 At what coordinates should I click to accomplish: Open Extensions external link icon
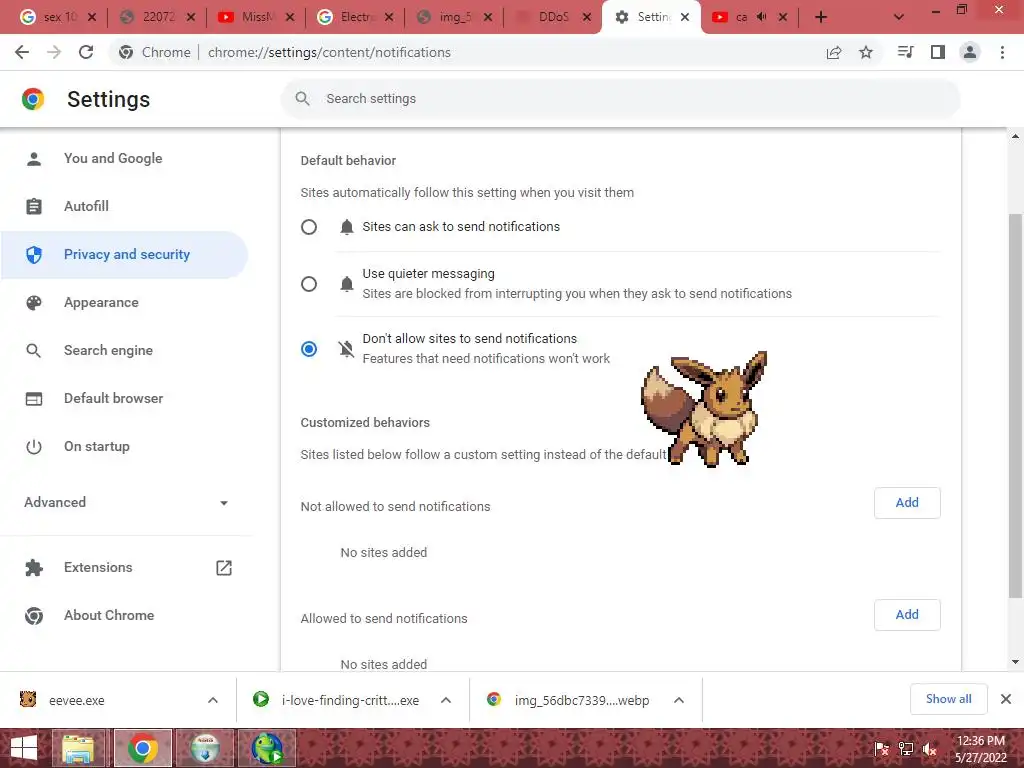click(x=223, y=568)
